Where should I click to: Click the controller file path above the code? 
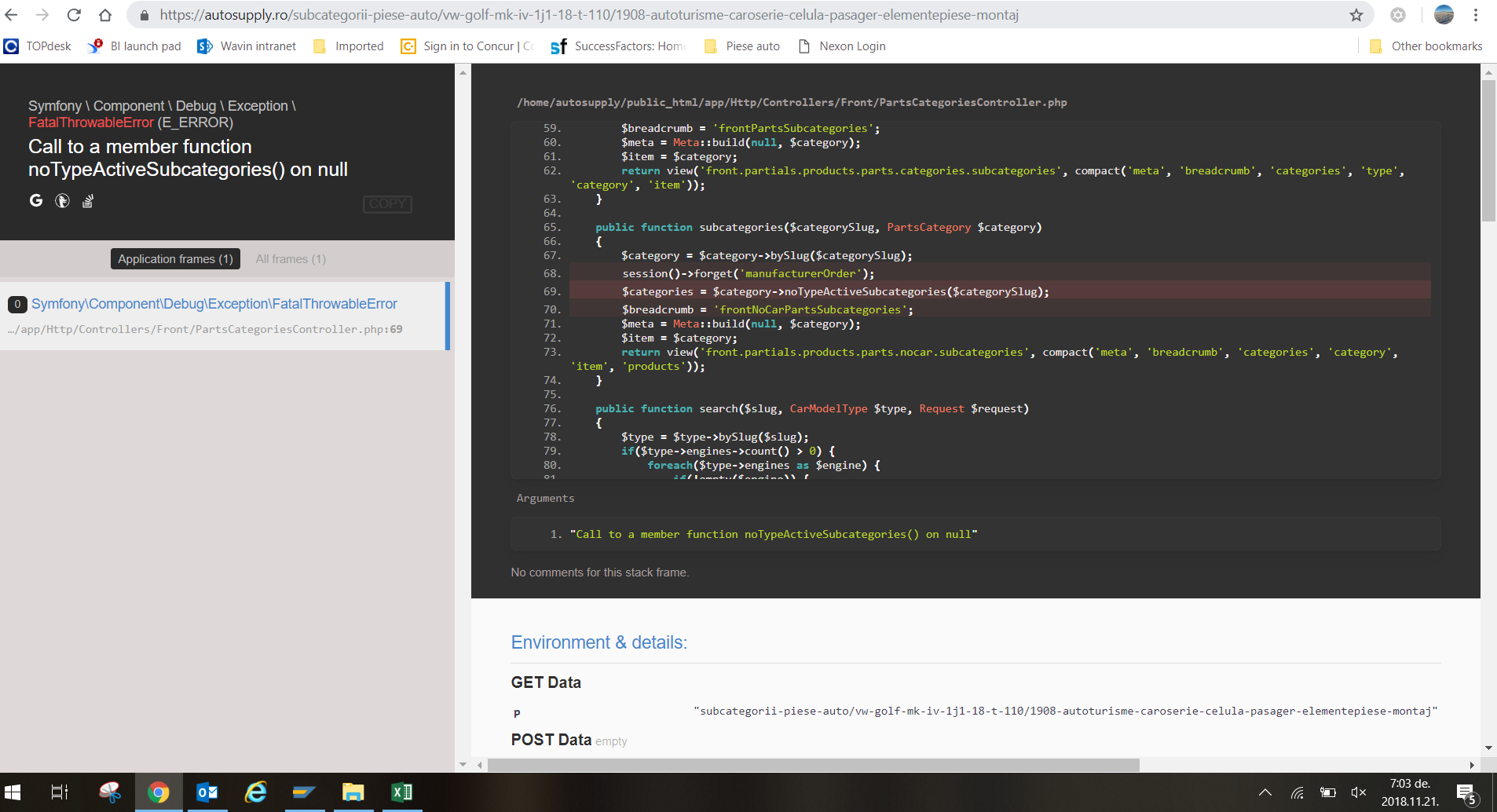click(x=792, y=103)
